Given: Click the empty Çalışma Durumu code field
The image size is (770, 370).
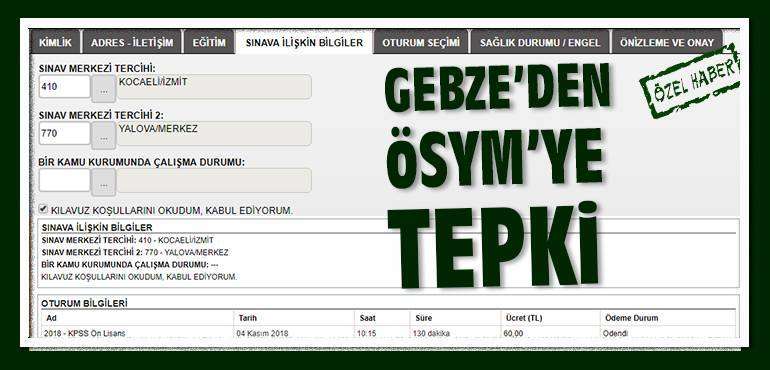Looking at the screenshot, I should point(65,180).
